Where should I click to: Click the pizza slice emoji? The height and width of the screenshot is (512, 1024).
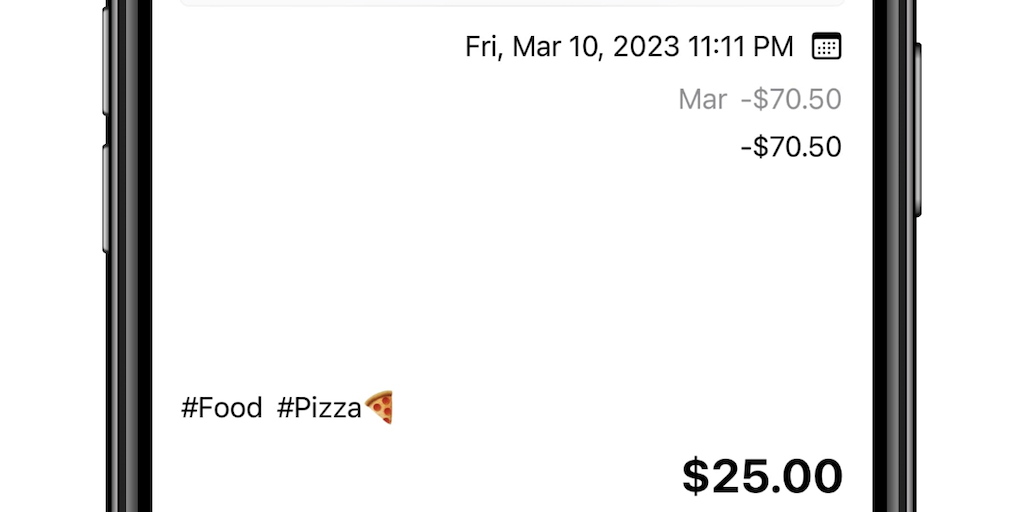[x=379, y=407]
